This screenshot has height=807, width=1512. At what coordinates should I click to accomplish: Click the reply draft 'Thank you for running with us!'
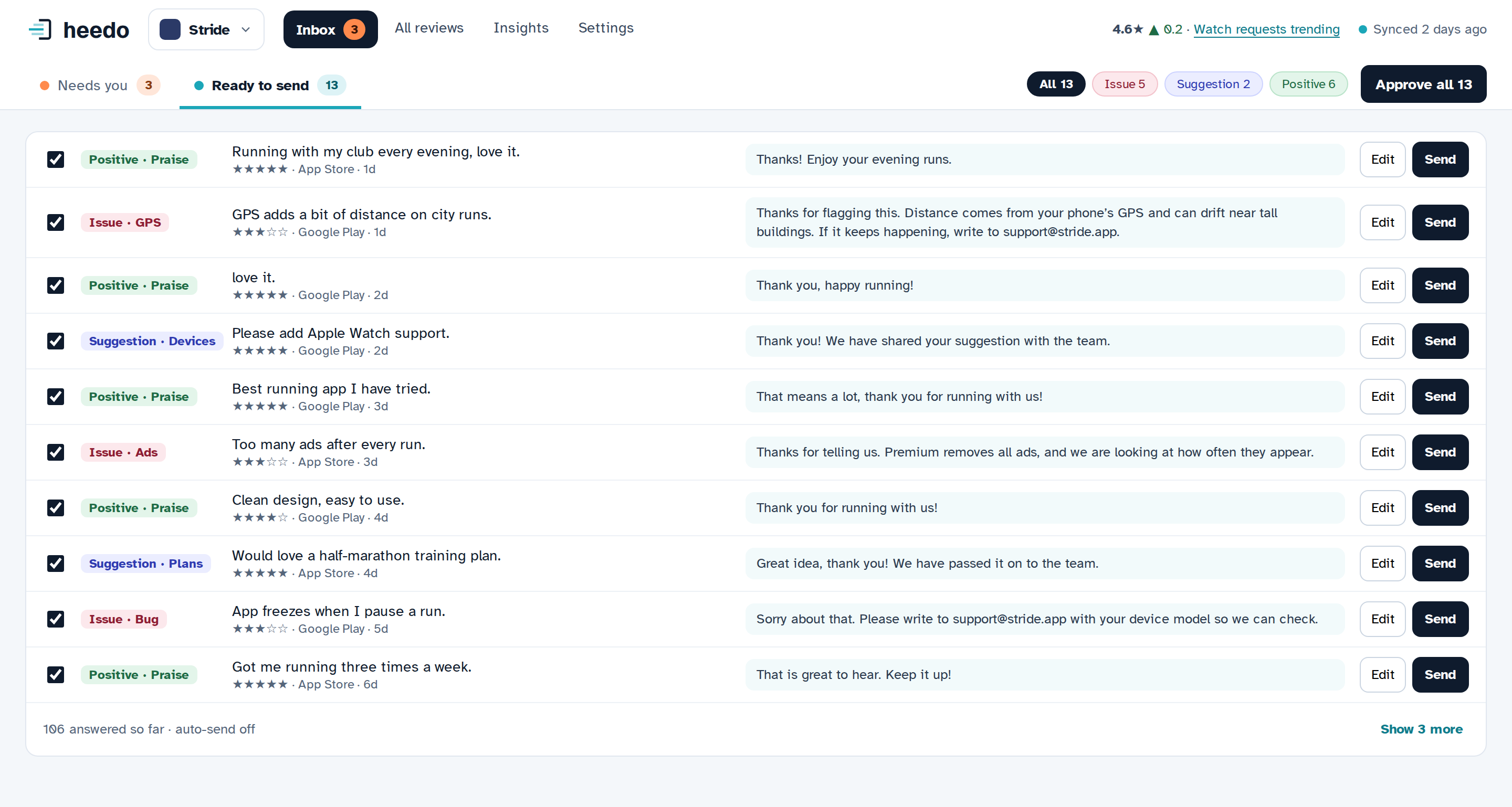pyautogui.click(x=1045, y=508)
